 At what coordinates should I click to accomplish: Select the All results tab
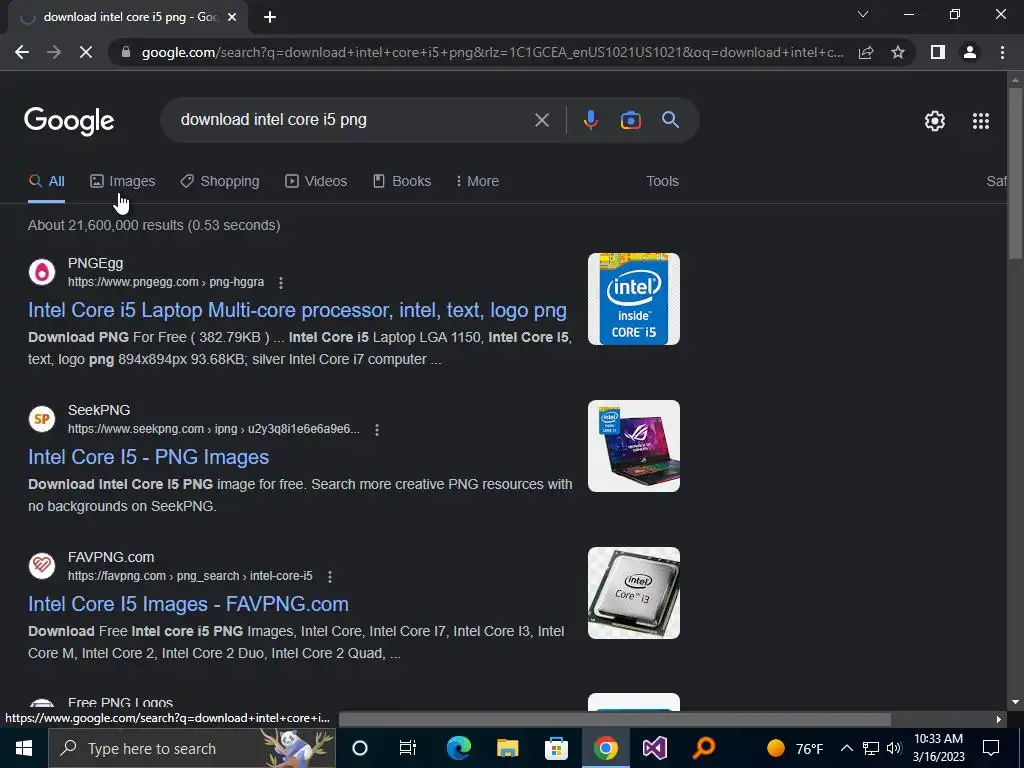click(x=46, y=181)
